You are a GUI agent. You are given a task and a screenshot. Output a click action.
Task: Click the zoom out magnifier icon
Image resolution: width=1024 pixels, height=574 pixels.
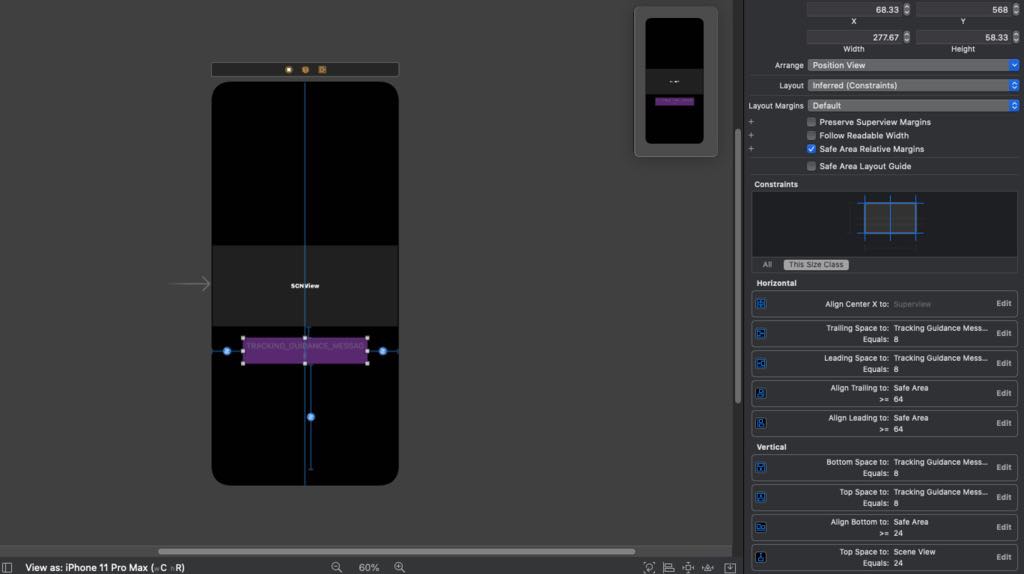pyautogui.click(x=336, y=567)
